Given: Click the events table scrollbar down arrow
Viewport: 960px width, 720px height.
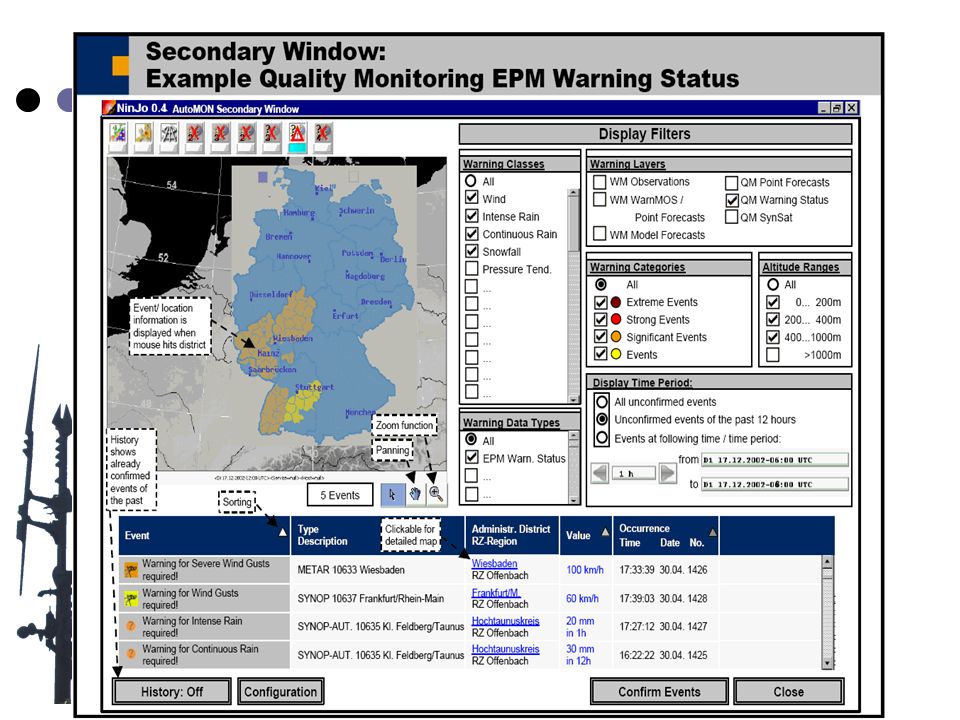Looking at the screenshot, I should point(827,662).
